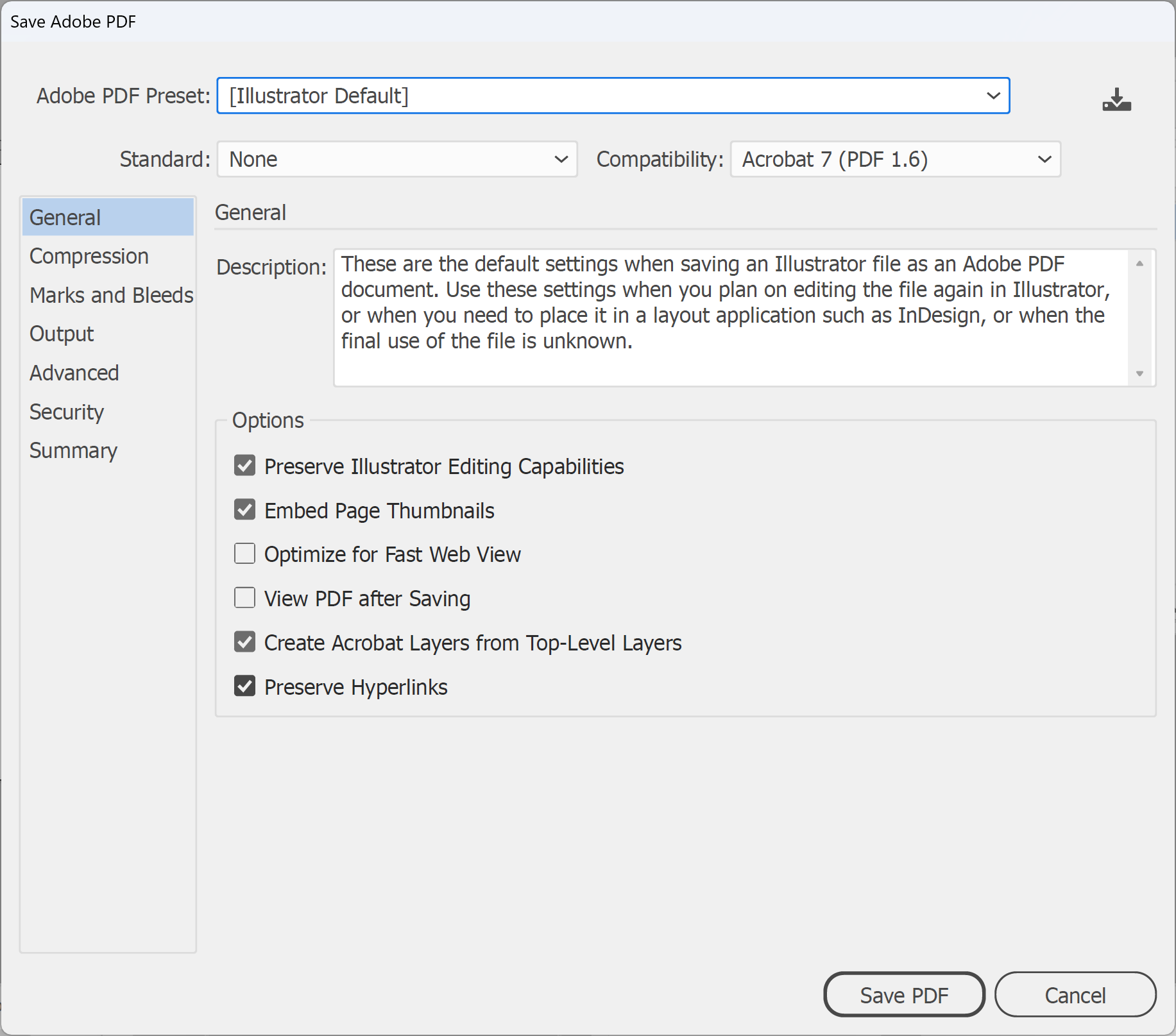Viewport: 1176px width, 1036px height.
Task: Select the General category
Action: coord(108,217)
